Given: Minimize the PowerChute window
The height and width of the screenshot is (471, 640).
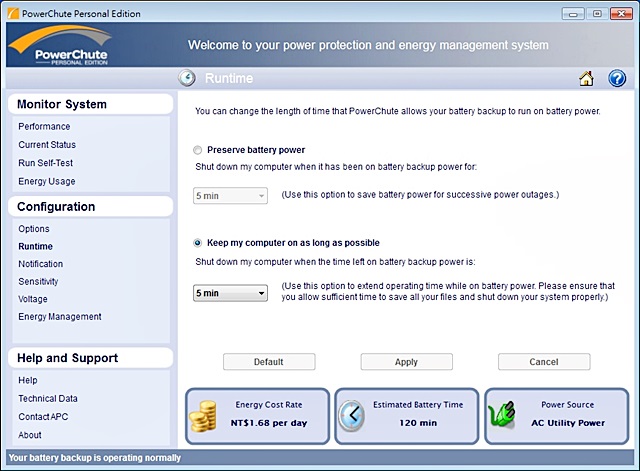Looking at the screenshot, I should coord(573,14).
